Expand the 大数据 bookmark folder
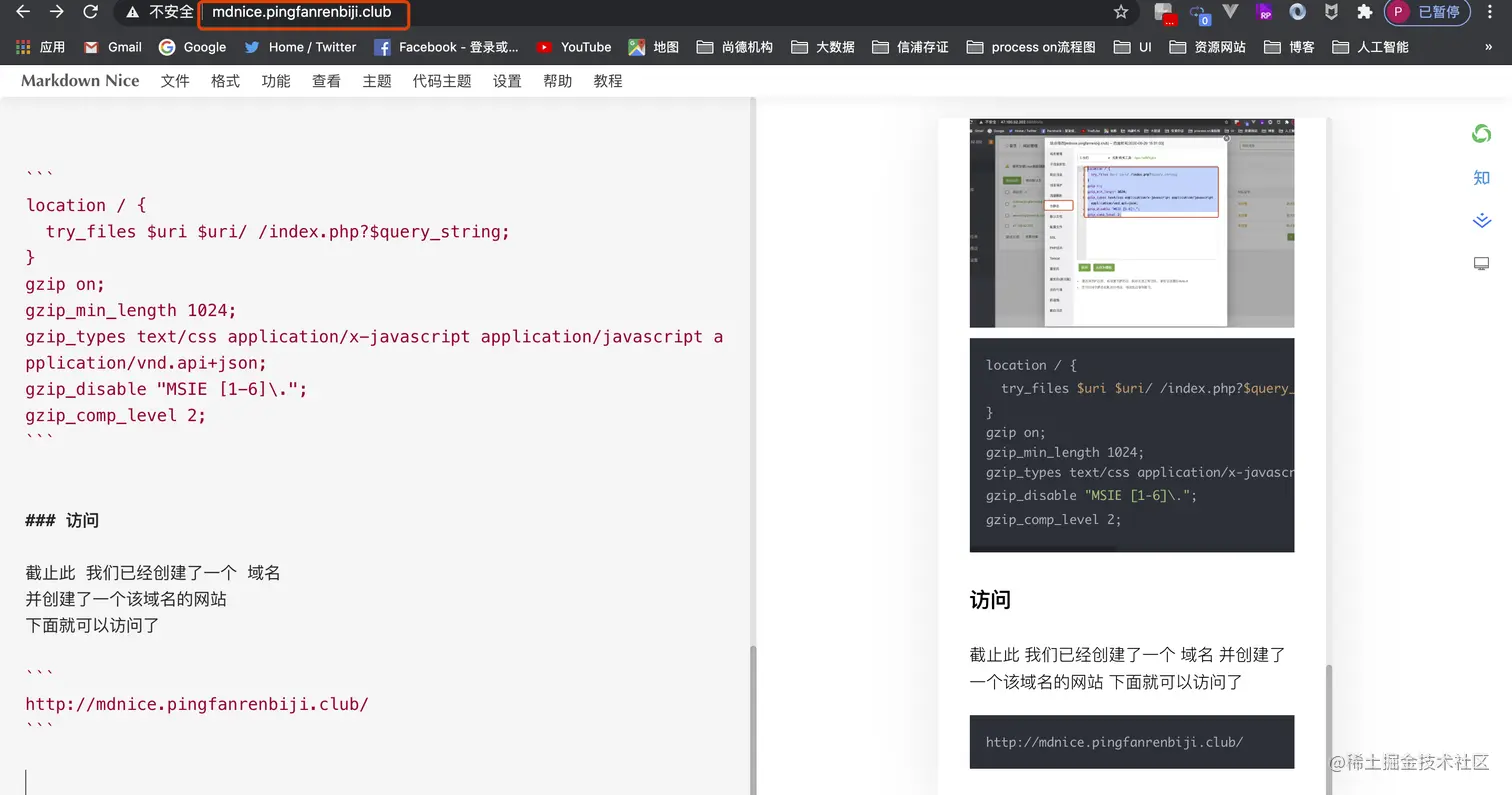Screen dimensions: 1512x795 click(x=822, y=47)
